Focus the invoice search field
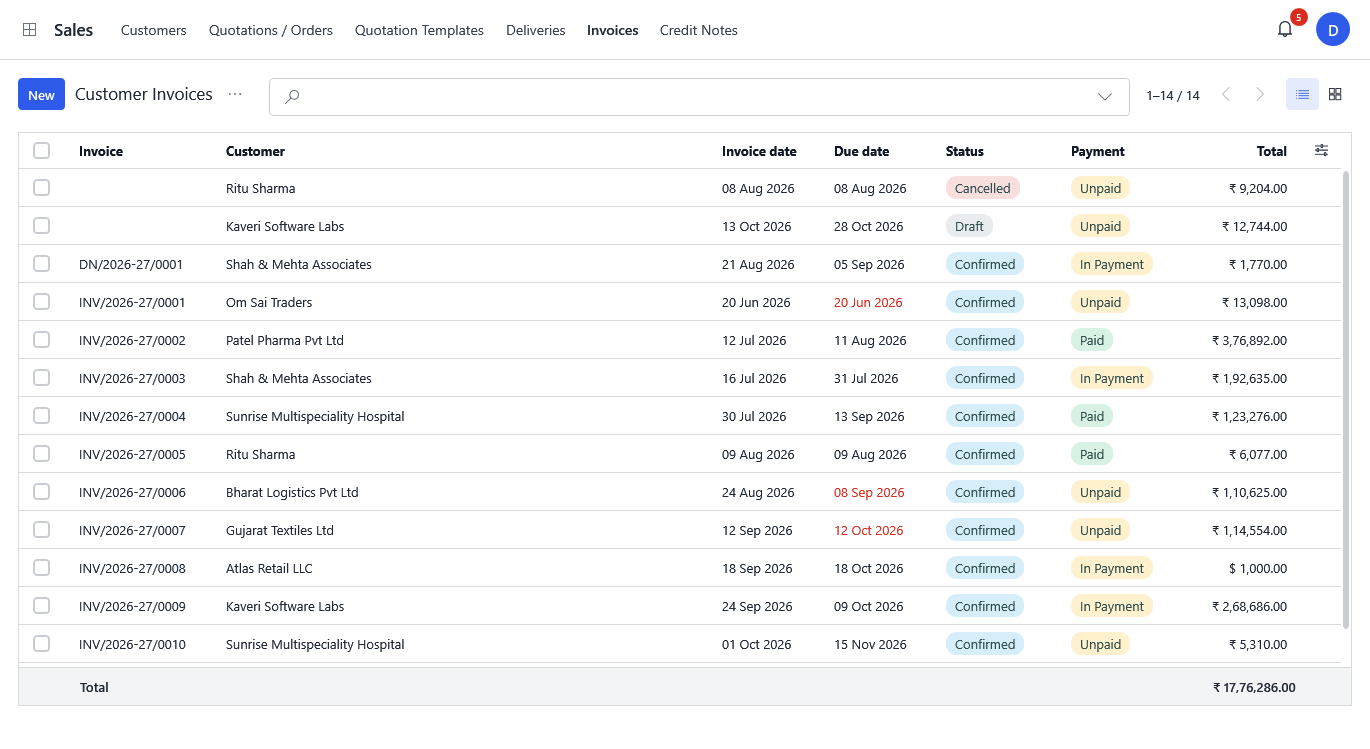This screenshot has width=1370, height=749. [x=699, y=97]
